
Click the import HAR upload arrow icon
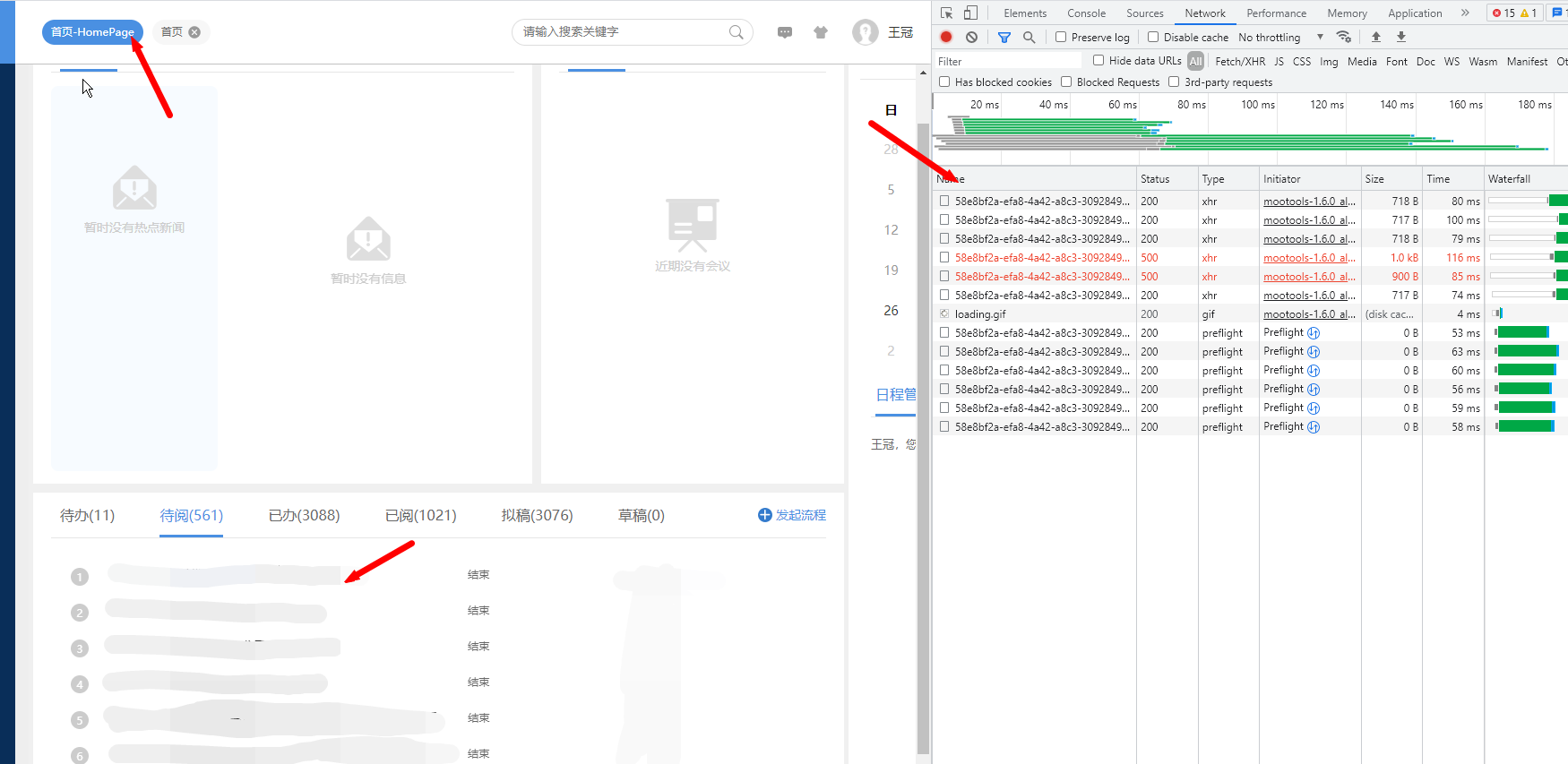pyautogui.click(x=1376, y=37)
